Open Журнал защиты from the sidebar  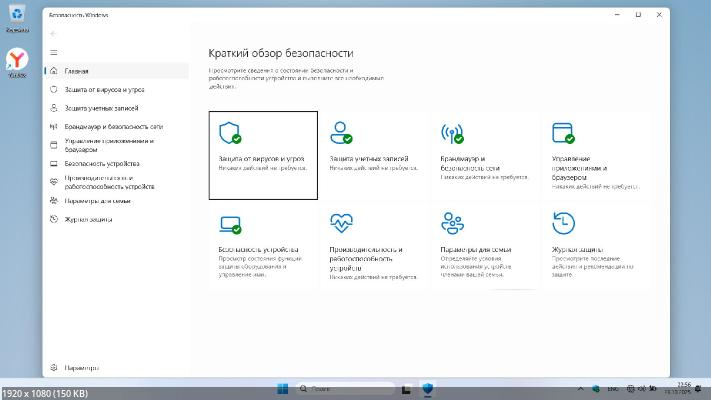coord(90,218)
